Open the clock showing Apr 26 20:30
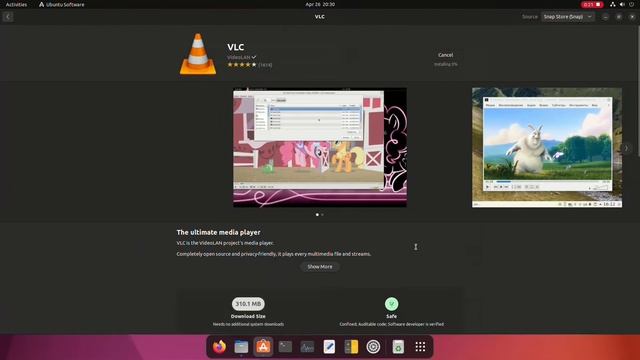640x360 pixels. click(x=320, y=4)
